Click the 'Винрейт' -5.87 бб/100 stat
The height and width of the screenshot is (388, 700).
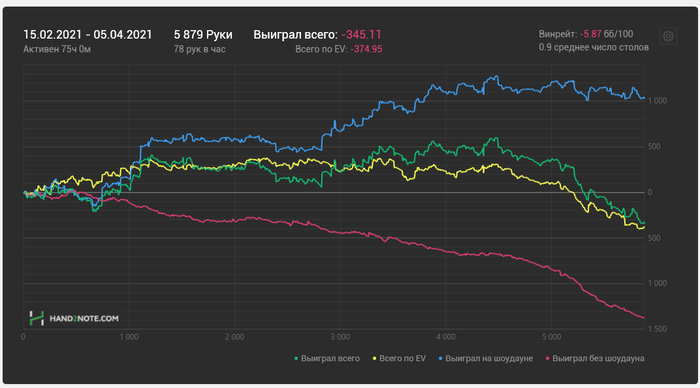coord(586,34)
